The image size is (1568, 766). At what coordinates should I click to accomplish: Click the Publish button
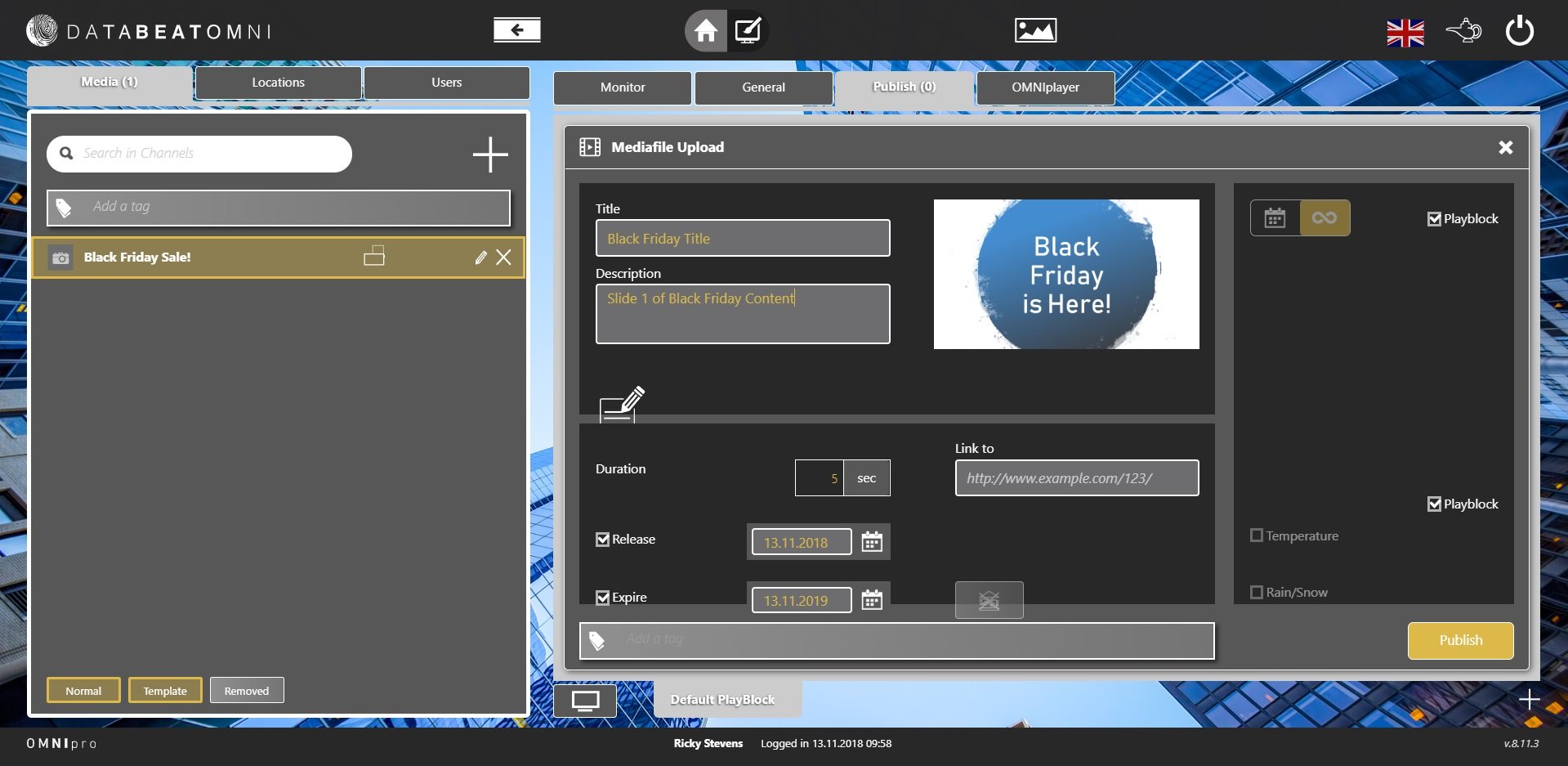coord(1460,640)
